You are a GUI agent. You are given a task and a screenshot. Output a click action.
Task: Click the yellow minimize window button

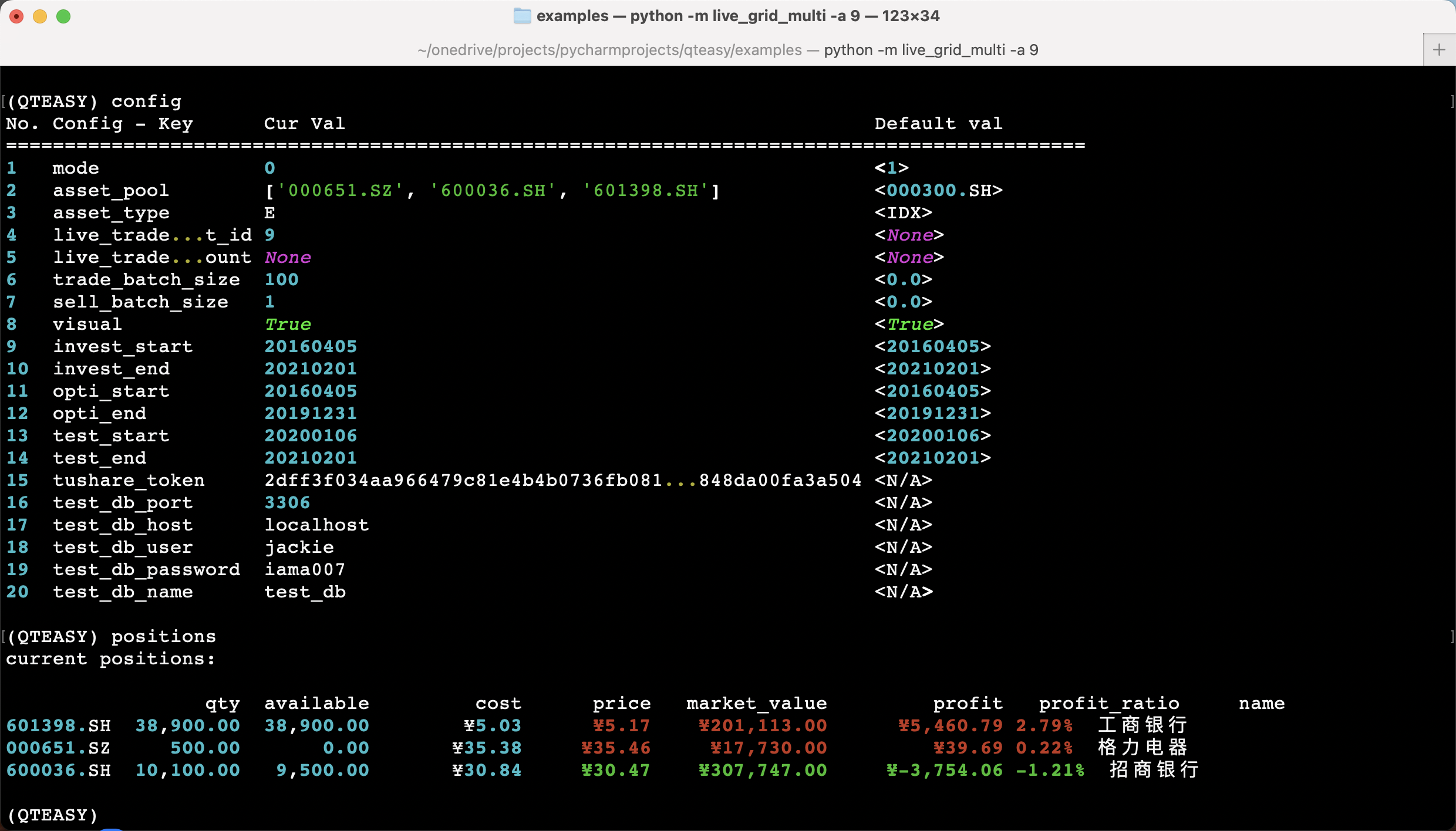(x=40, y=16)
